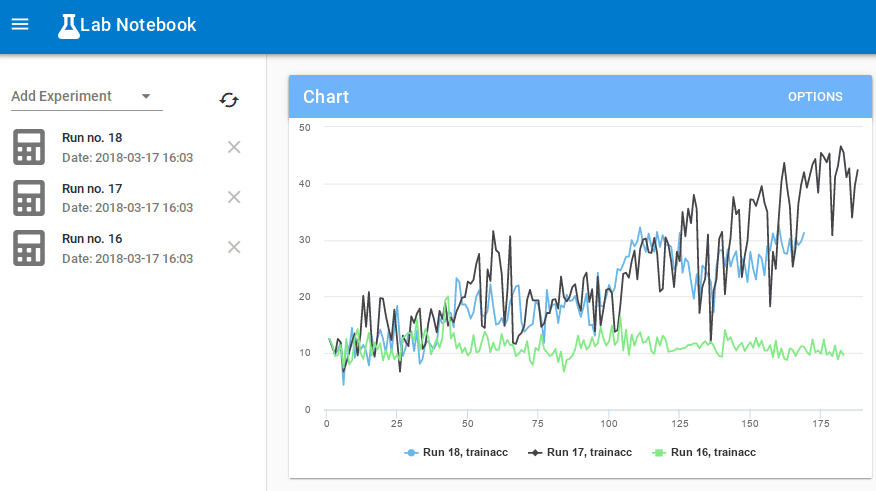Toggle Run 18 trainacc series in legend
This screenshot has height=491, width=876.
click(456, 452)
